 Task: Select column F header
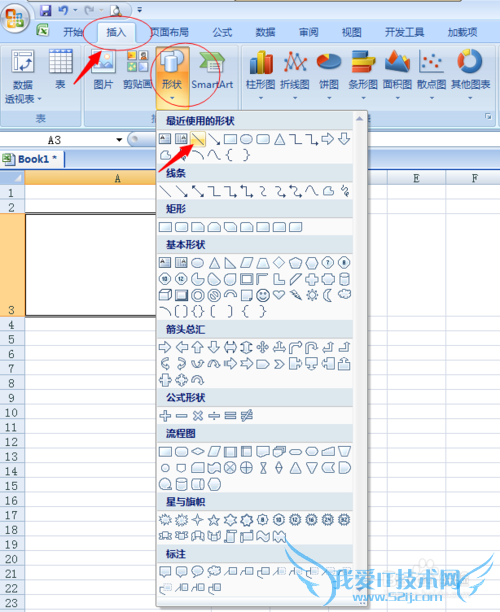tap(473, 178)
